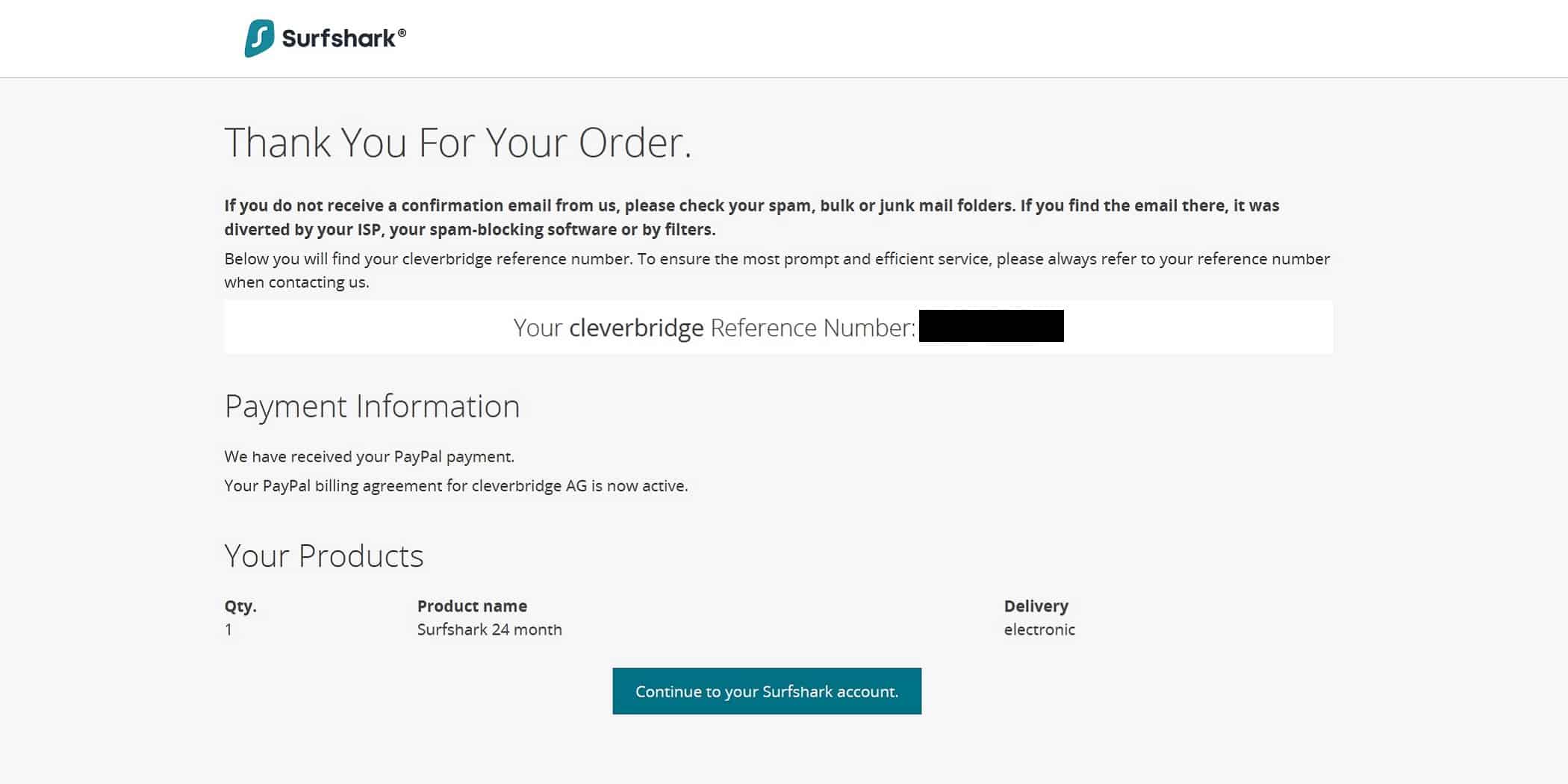Click the quantity value '1'
The height and width of the screenshot is (784, 1568).
point(228,629)
